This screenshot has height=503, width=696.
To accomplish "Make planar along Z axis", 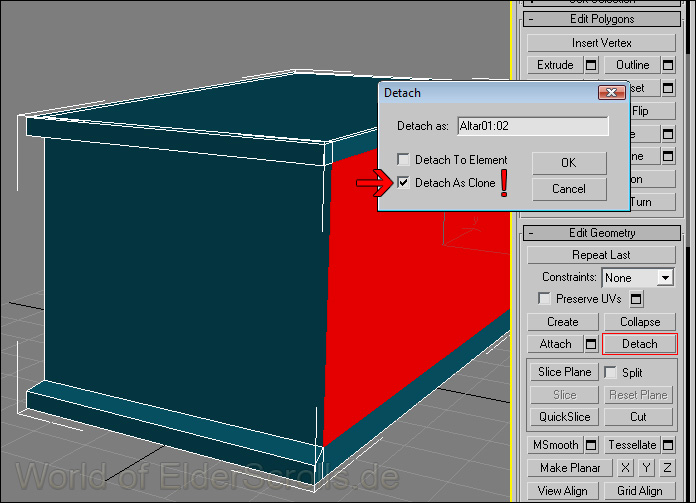I will pos(667,468).
